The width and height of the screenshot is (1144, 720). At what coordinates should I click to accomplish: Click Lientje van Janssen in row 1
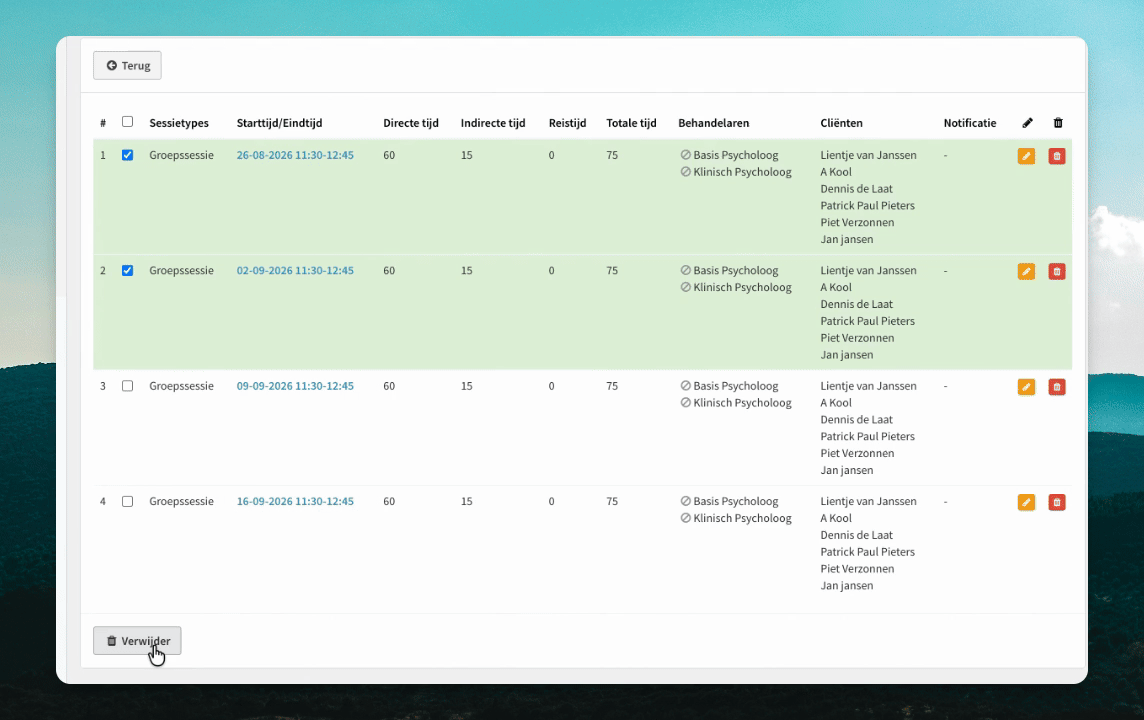pos(868,155)
